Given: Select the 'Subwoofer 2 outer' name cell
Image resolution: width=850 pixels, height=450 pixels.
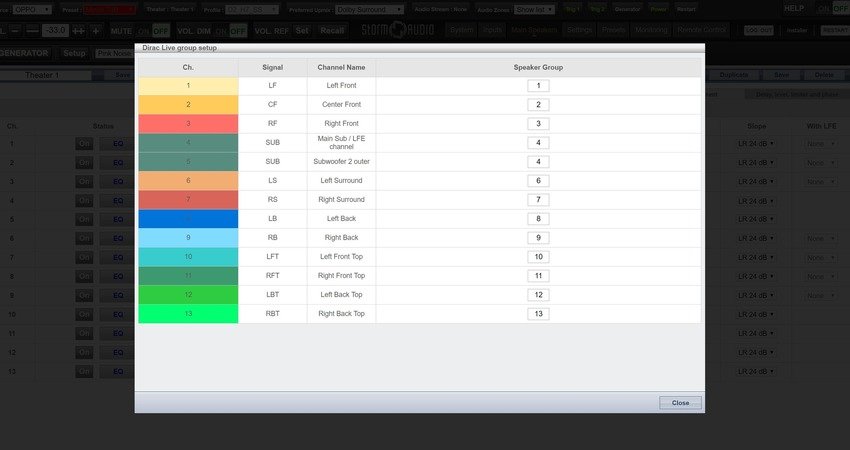Looking at the screenshot, I should click(342, 162).
